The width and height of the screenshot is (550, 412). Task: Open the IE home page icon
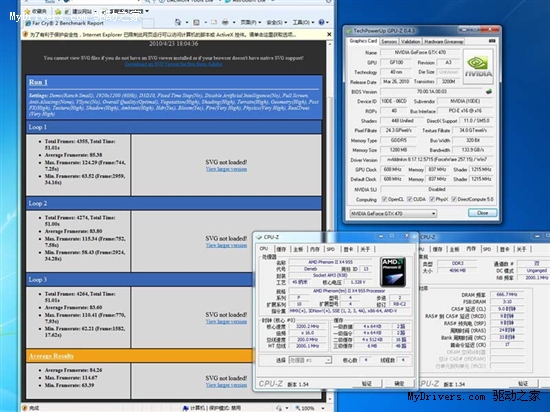(x=178, y=22)
